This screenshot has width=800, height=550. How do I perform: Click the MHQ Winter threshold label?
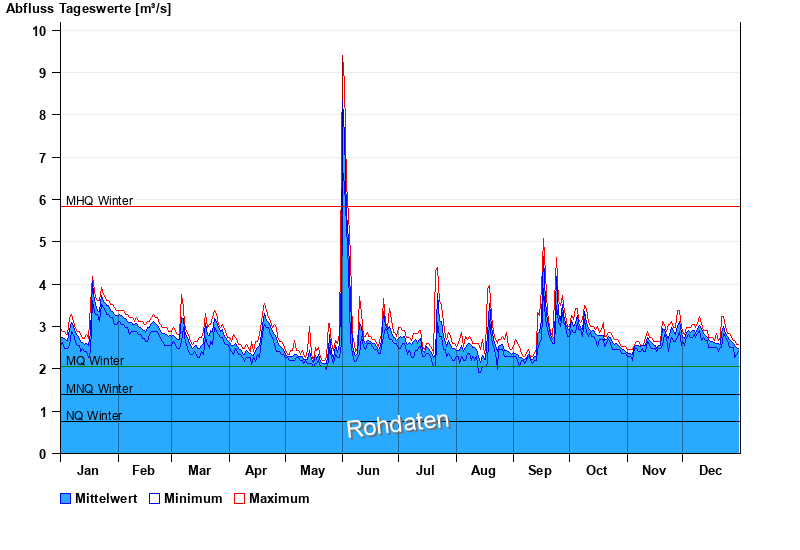99,201
